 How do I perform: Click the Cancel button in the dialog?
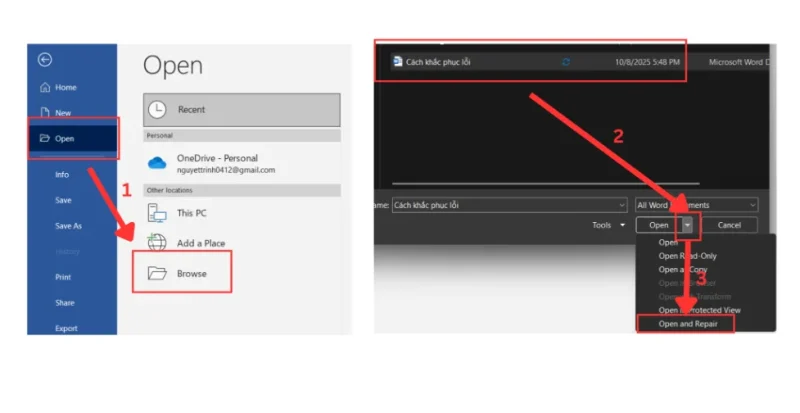(729, 225)
